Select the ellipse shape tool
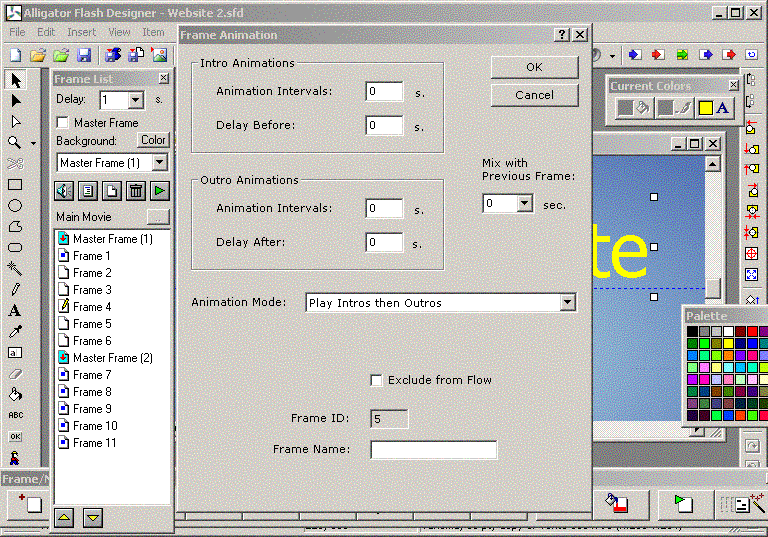768x537 pixels. point(15,206)
